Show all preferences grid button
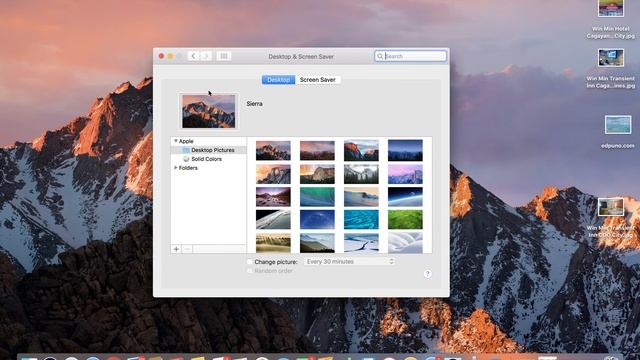This screenshot has width=640, height=360. click(224, 56)
